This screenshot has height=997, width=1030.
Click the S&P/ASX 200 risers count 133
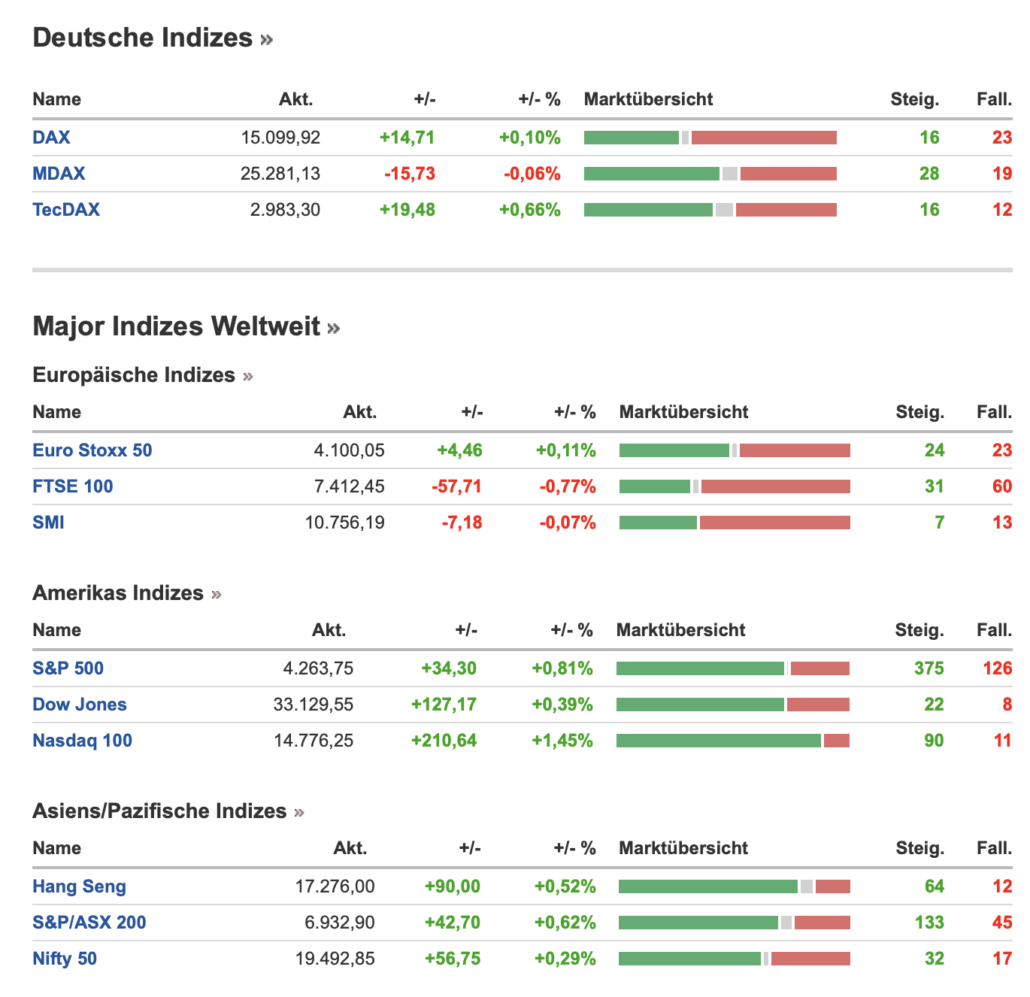tap(929, 922)
